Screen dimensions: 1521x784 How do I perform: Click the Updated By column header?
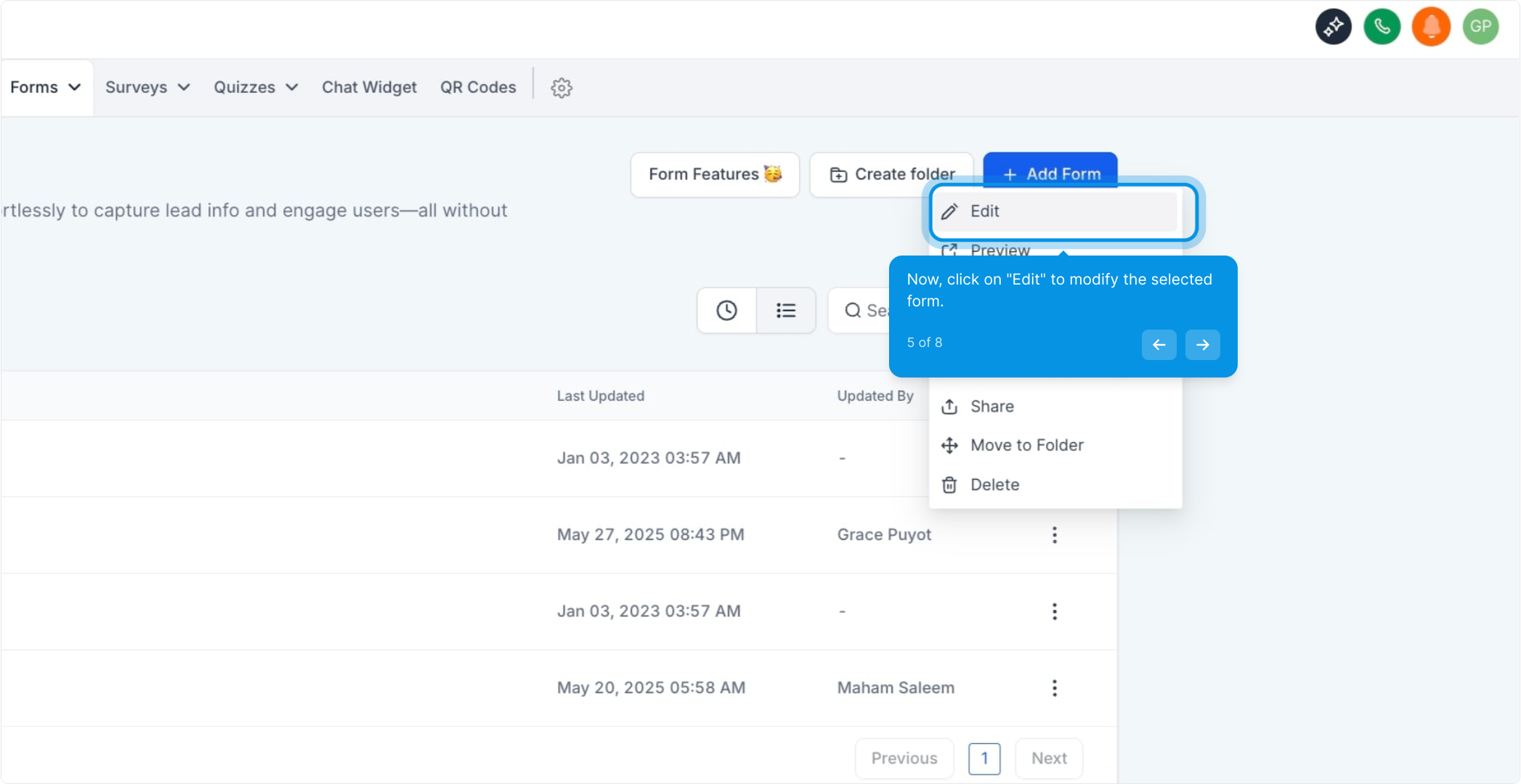tap(875, 396)
